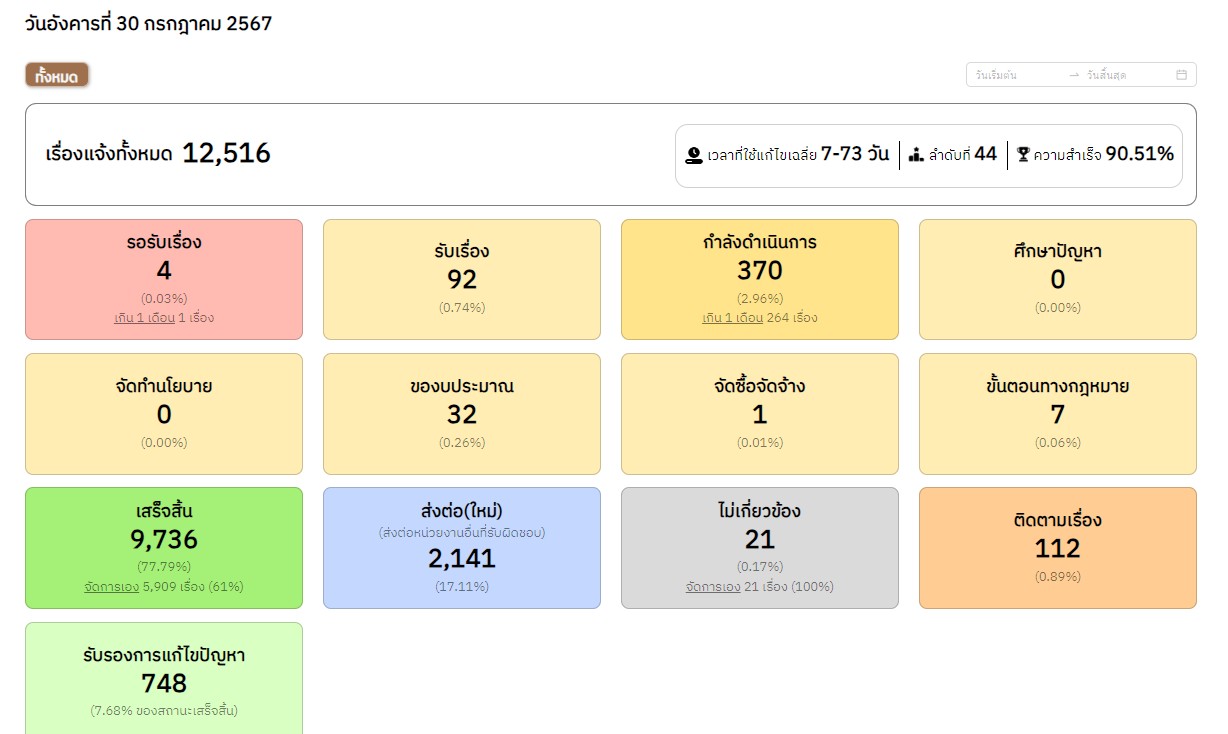Image resolution: width=1228 pixels, height=734 pixels.
Task: Open เกิน 1 เดือน link in กำลังดำเนินการ card
Action: [732, 318]
